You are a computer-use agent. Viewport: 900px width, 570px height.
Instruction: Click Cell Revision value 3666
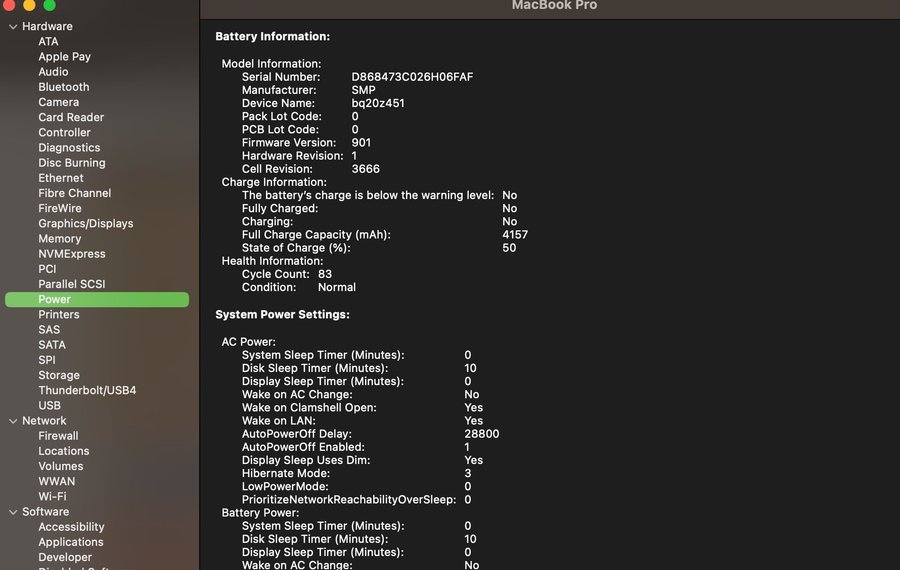click(365, 169)
